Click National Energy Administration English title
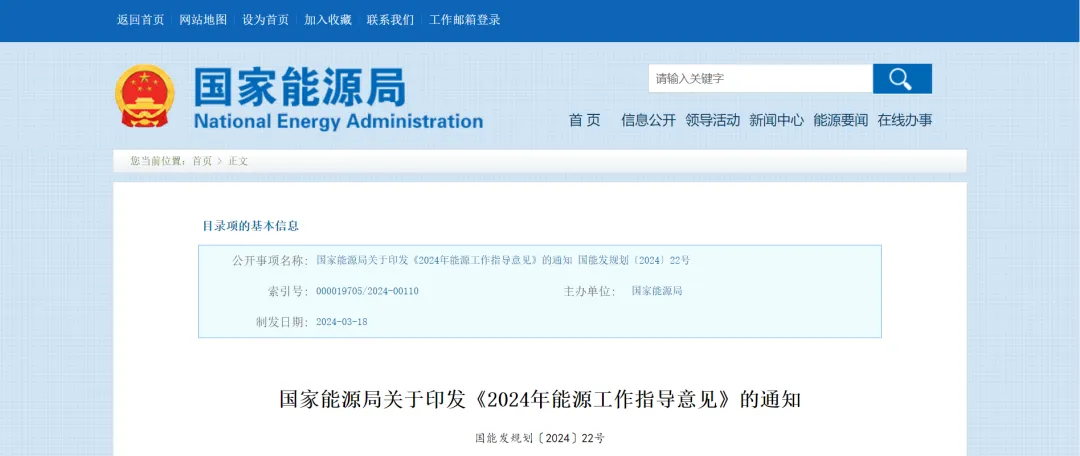 tap(338, 121)
